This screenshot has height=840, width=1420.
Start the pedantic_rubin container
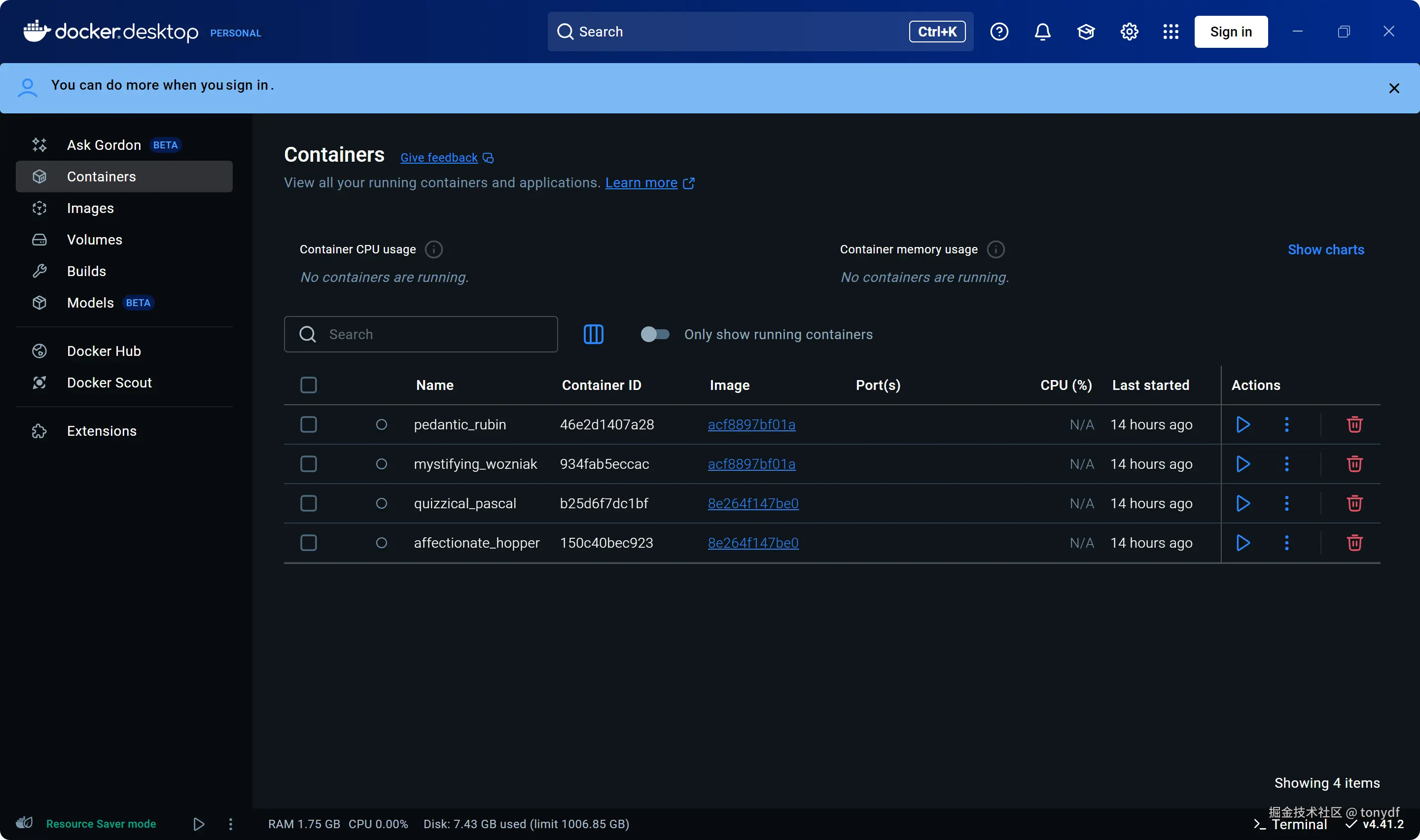pyautogui.click(x=1242, y=424)
